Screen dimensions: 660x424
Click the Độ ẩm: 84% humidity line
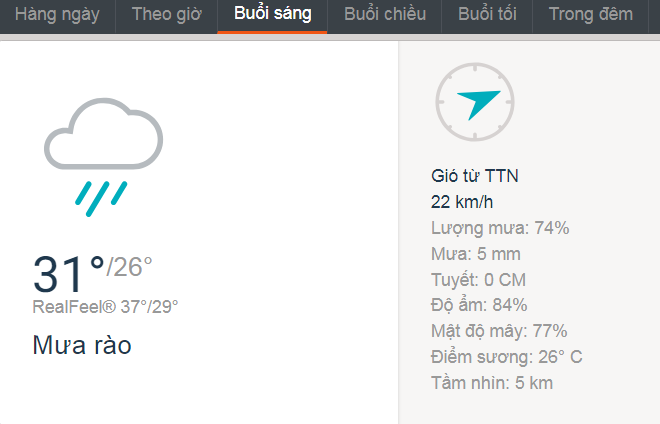[479, 305]
